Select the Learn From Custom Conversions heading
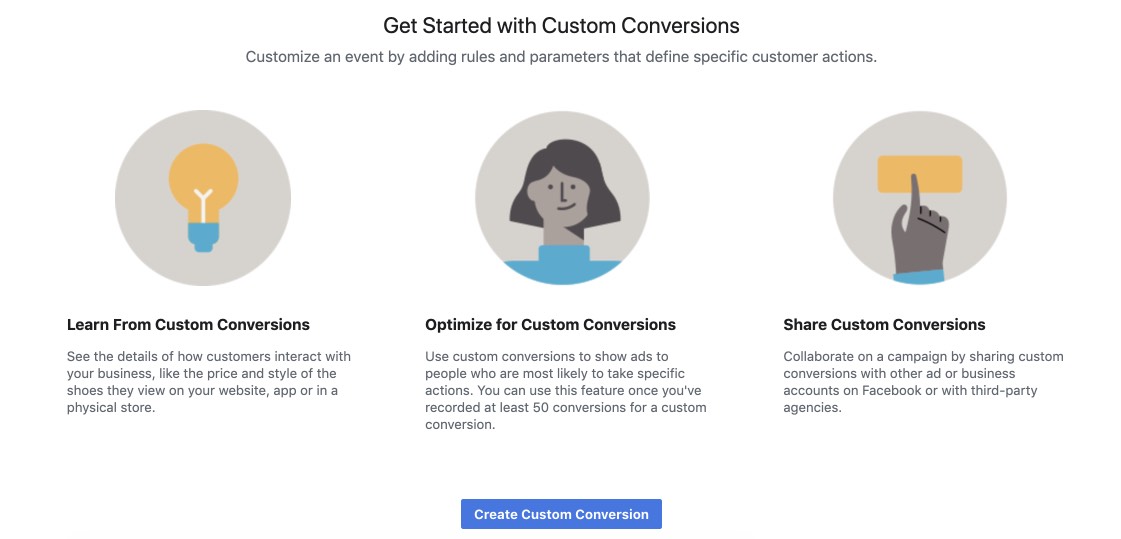1121x539 pixels. click(x=189, y=325)
